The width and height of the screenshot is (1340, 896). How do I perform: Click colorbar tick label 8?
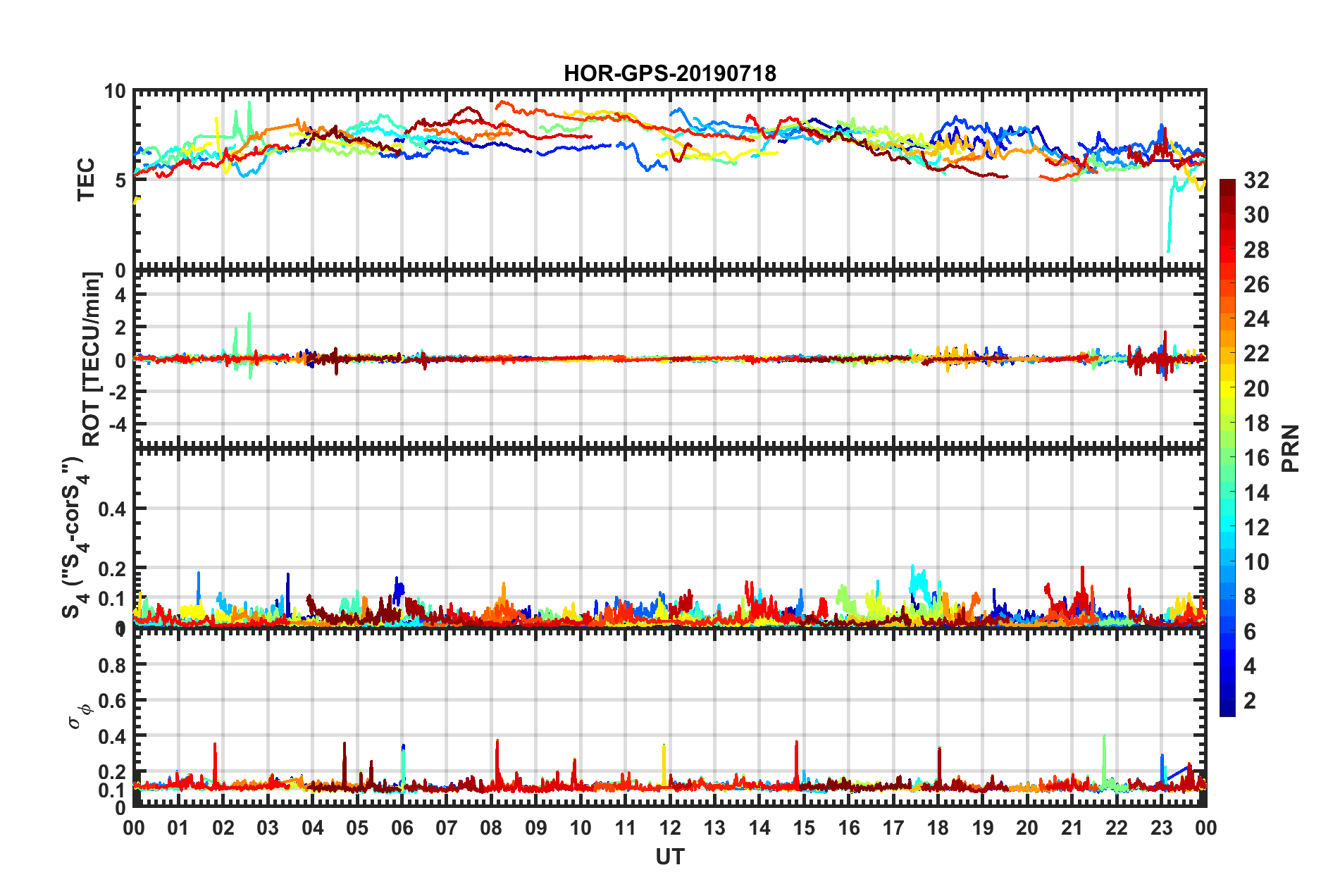1250,597
